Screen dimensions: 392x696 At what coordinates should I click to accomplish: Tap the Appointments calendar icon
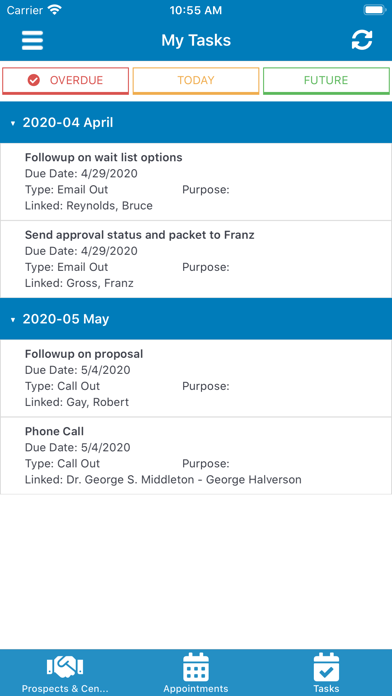pyautogui.click(x=196, y=667)
